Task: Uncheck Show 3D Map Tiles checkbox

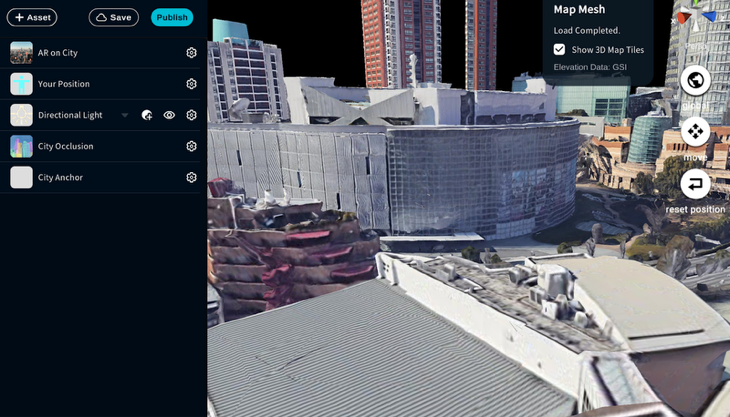Action: coord(559,50)
